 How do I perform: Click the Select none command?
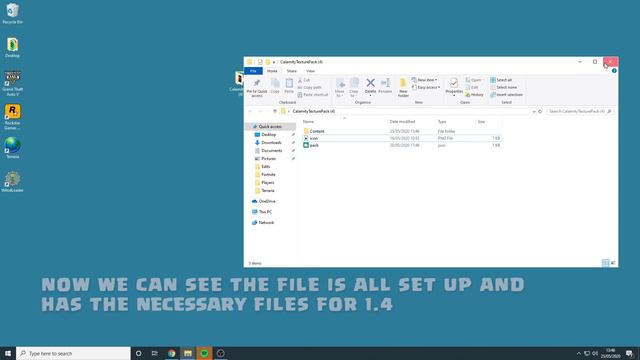click(x=503, y=87)
